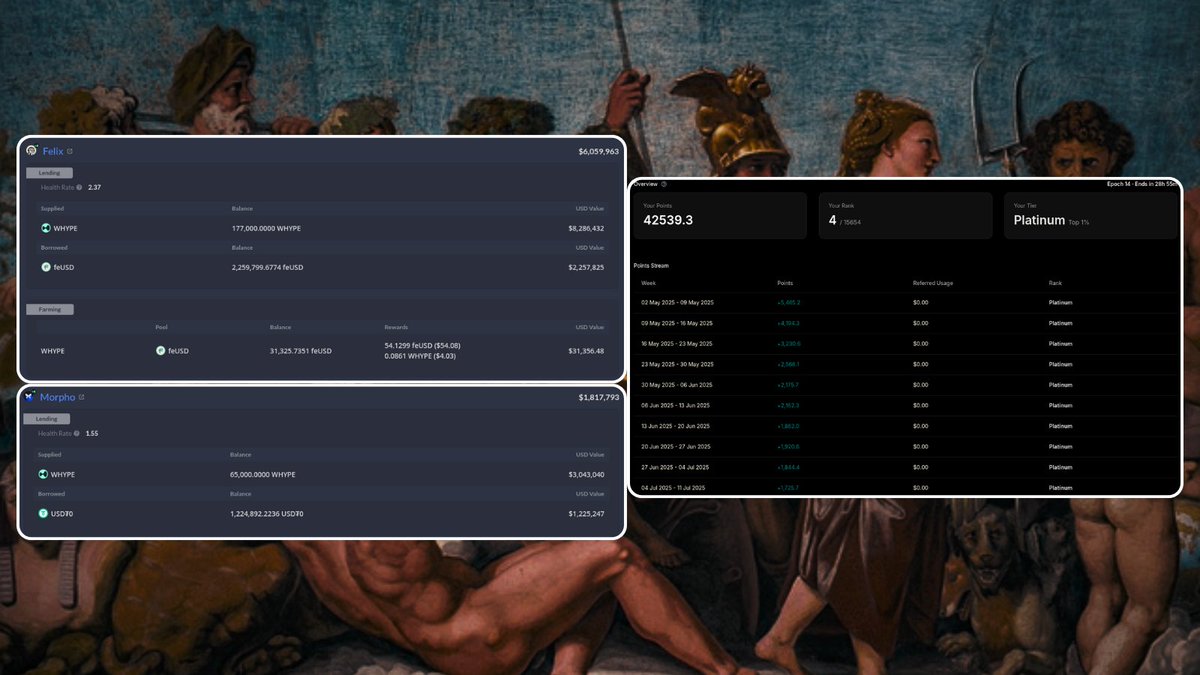Click the Morpho total value $1,817,793
The image size is (1200, 675).
click(598, 398)
